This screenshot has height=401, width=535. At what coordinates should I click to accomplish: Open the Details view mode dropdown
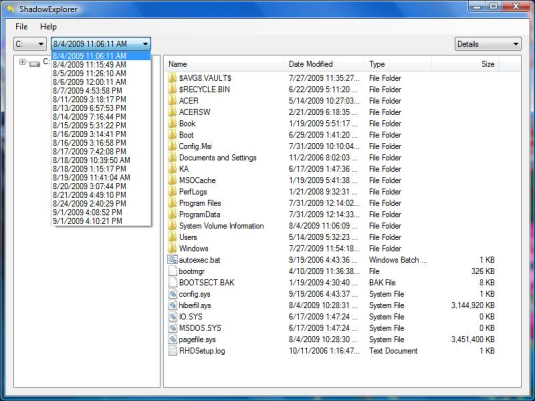488,44
